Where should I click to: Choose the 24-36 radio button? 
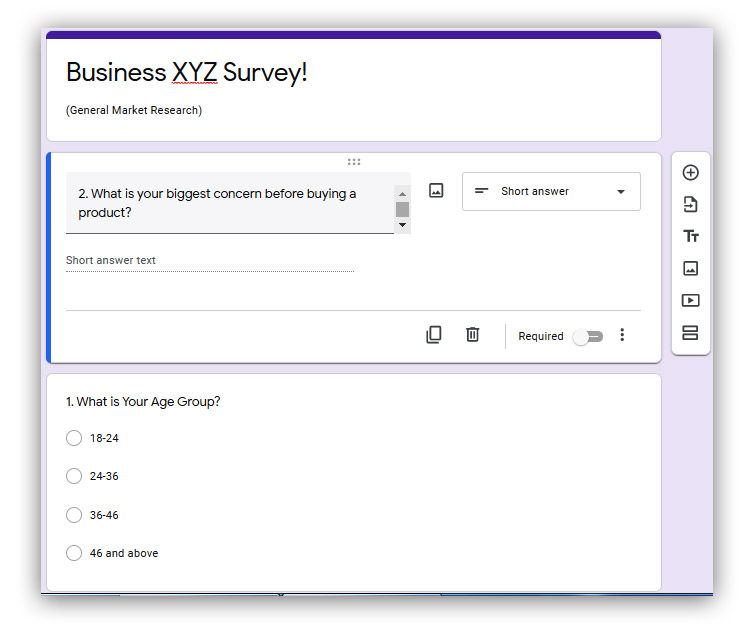[x=74, y=476]
